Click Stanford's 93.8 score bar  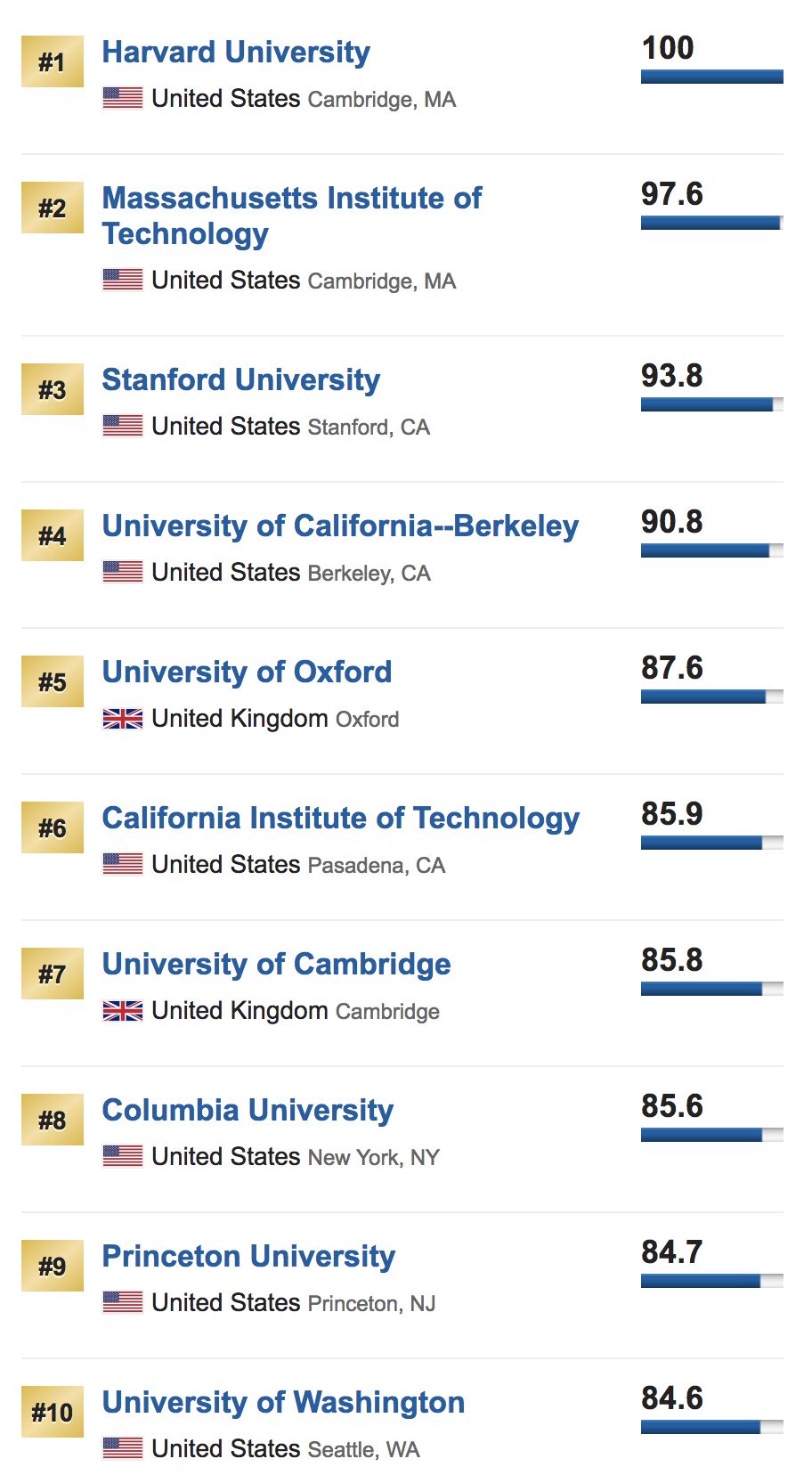711,404
